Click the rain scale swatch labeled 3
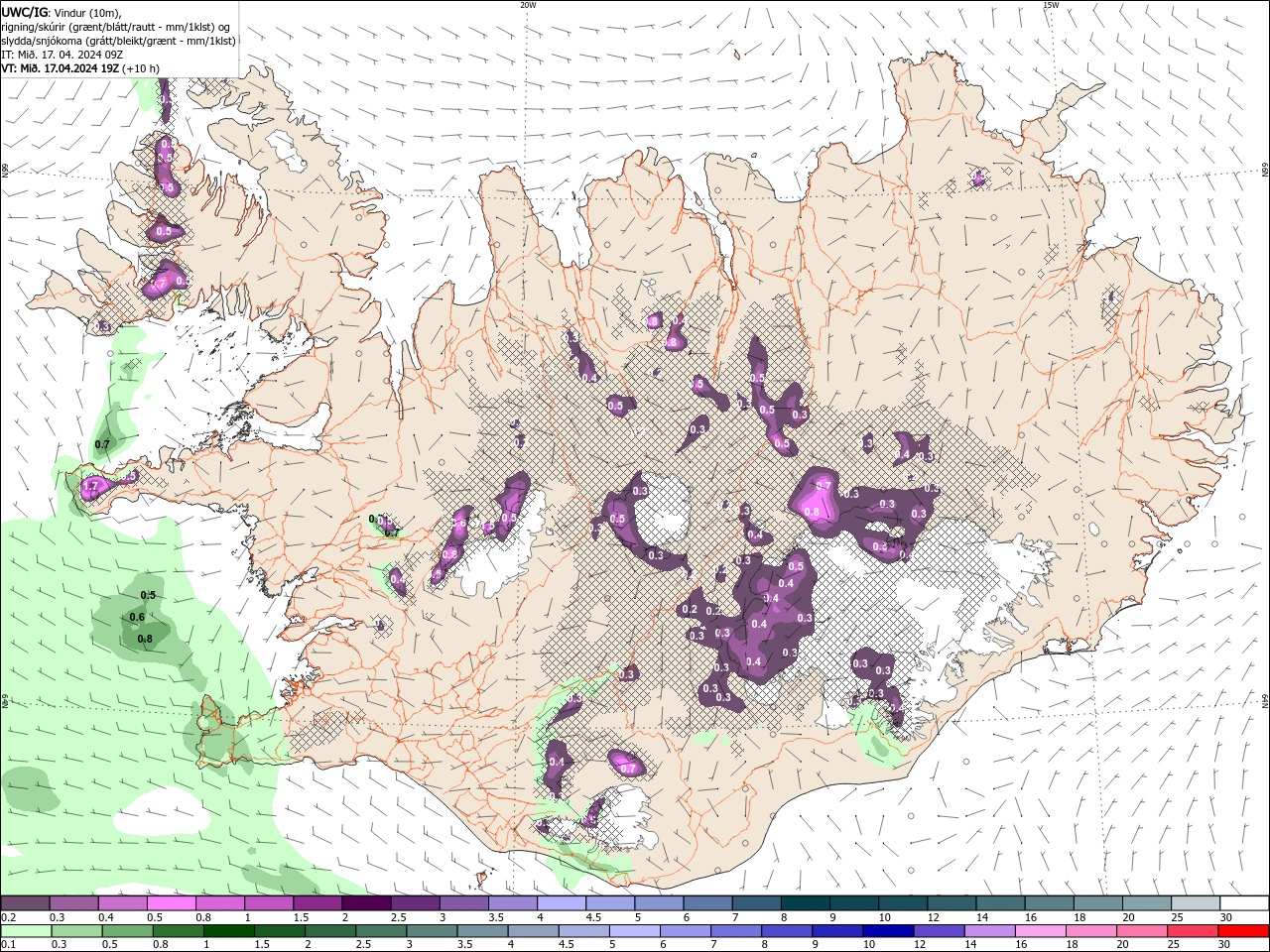Image resolution: width=1270 pixels, height=952 pixels. click(x=432, y=931)
